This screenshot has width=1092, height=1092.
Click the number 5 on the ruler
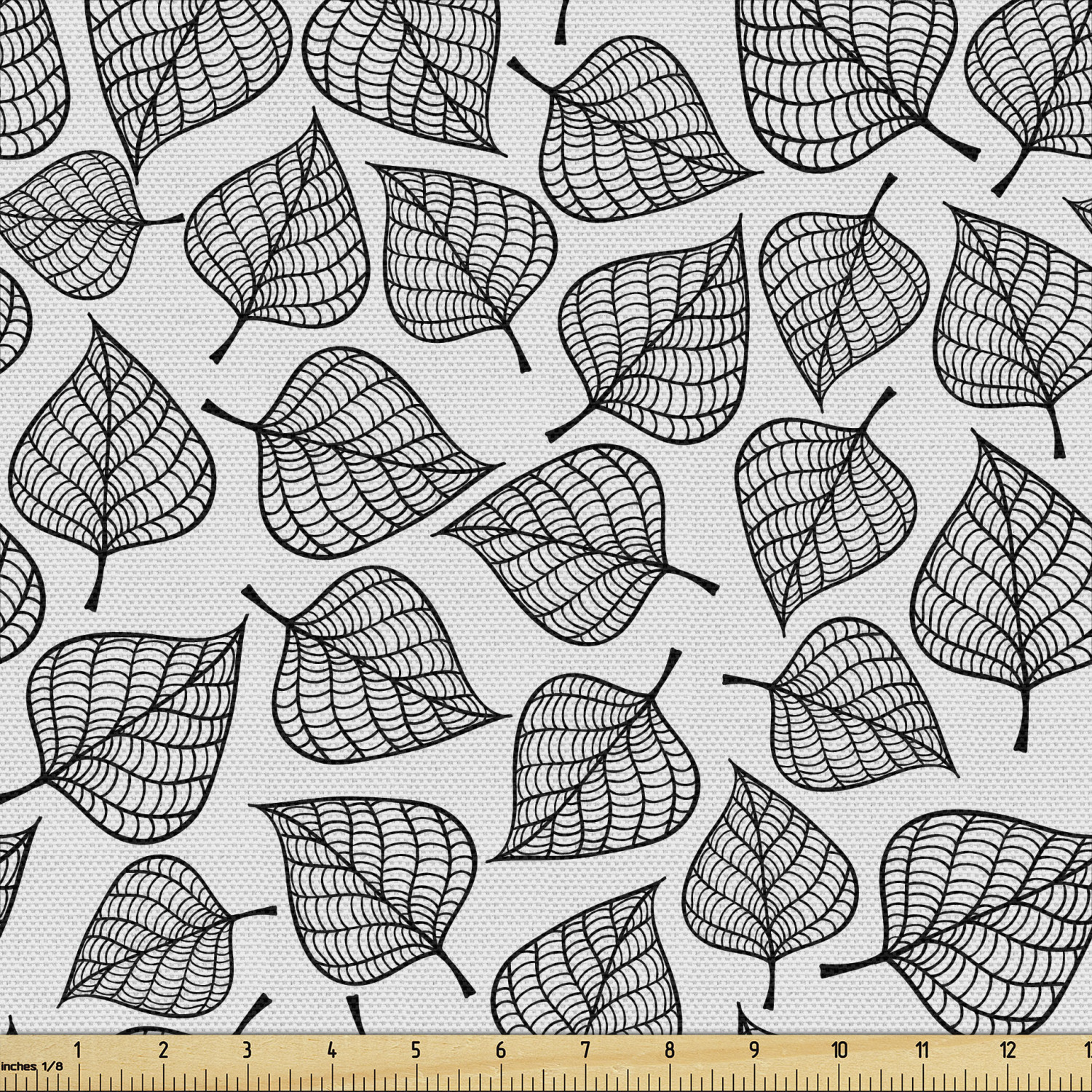416,1050
